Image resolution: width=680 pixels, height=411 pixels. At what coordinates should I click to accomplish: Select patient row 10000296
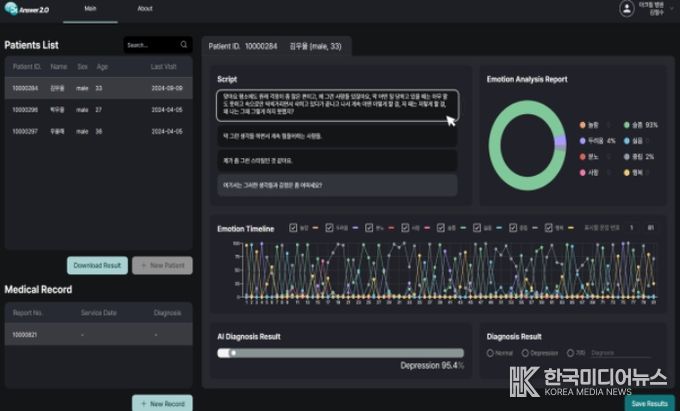coord(98,110)
